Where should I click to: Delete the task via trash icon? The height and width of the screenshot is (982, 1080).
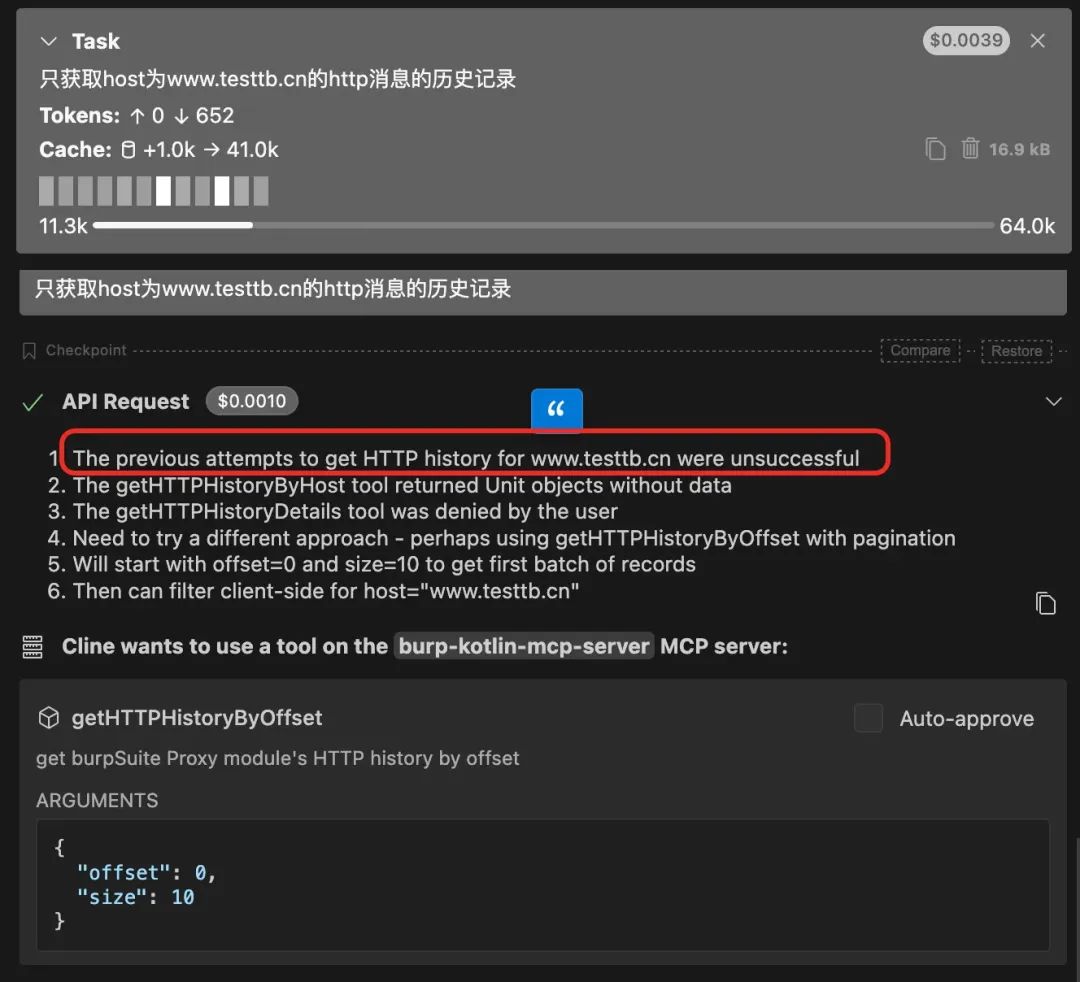click(969, 147)
